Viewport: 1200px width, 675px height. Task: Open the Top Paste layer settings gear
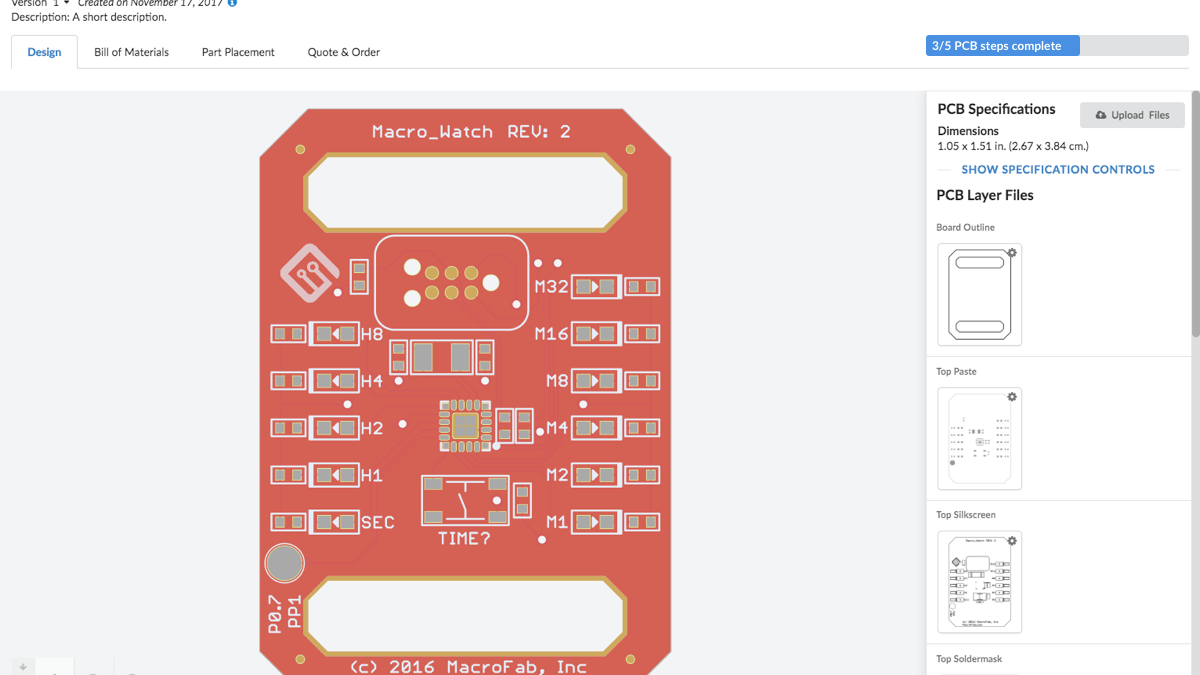tap(1011, 396)
